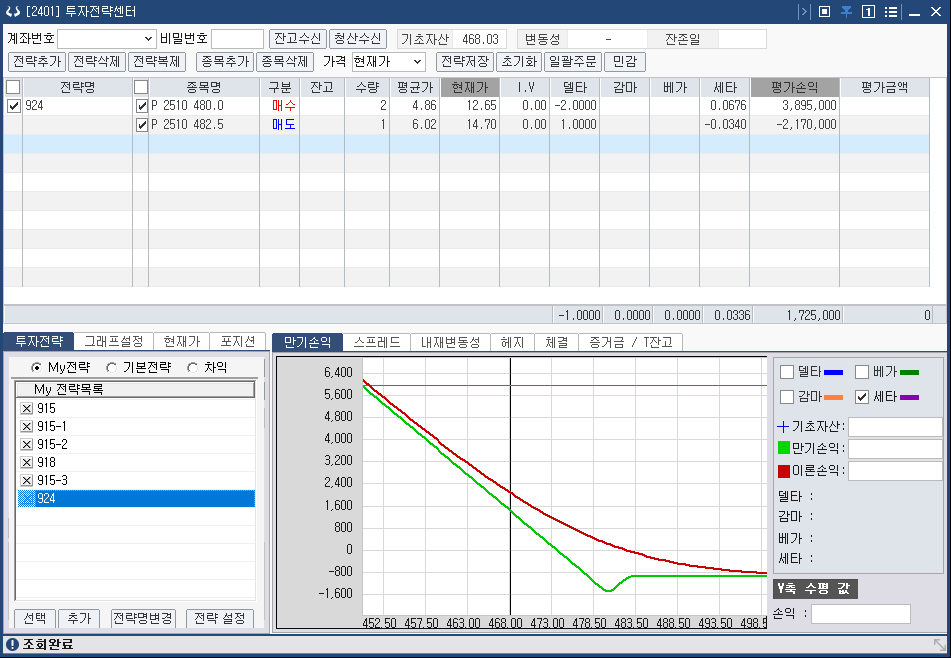This screenshot has width=951, height=658.
Task: Click the X icon beside strategy 915-2
Action: pyautogui.click(x=26, y=445)
